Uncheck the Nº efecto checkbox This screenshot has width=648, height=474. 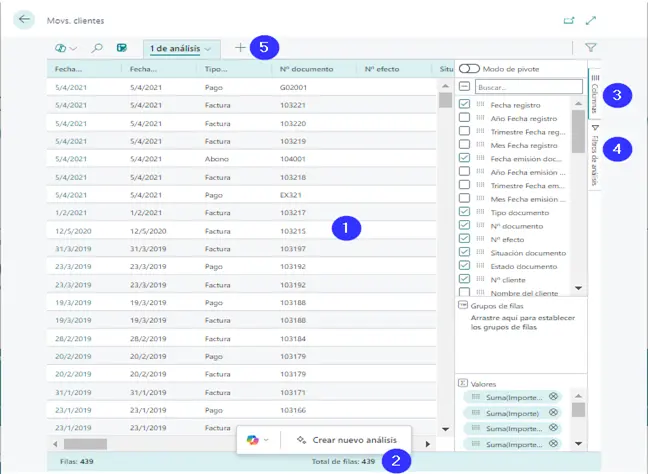[x=465, y=238]
